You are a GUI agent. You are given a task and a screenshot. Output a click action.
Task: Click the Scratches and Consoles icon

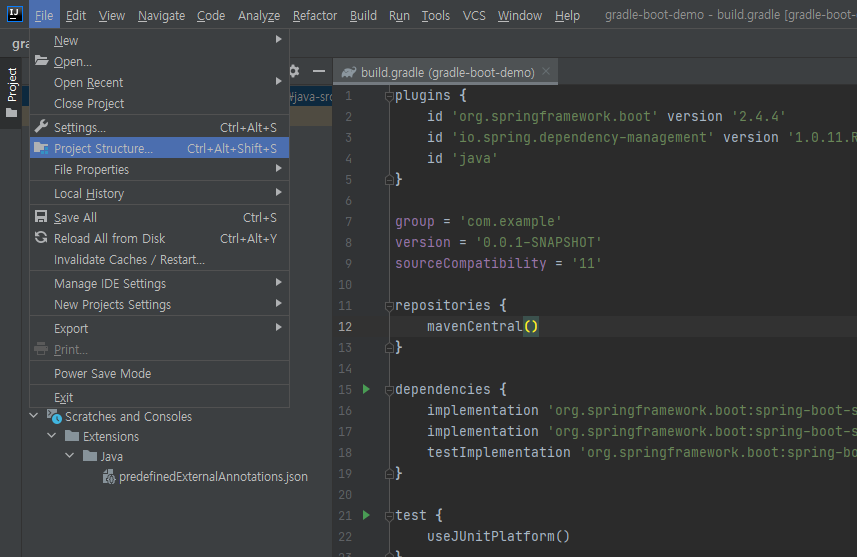[54, 416]
